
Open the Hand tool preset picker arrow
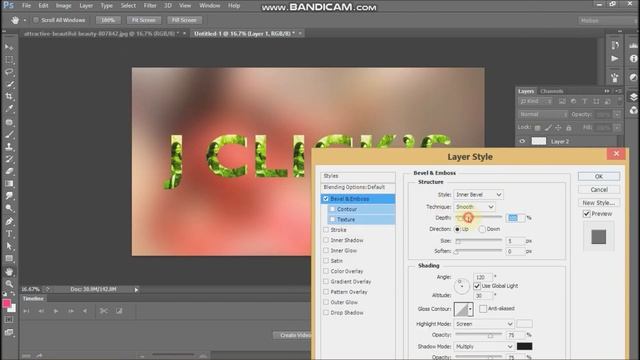click(x=25, y=20)
